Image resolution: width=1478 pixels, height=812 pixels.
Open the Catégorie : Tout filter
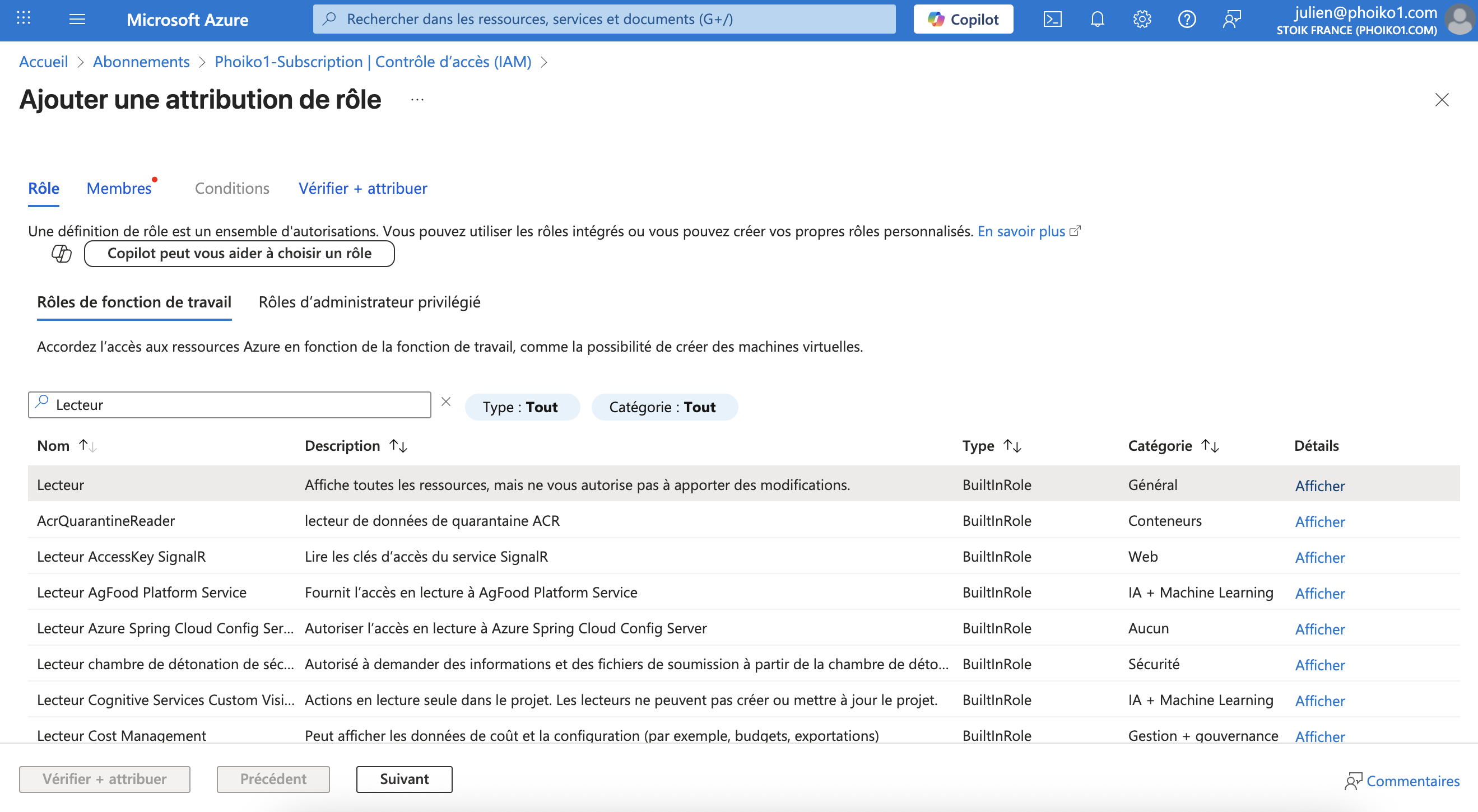[664, 407]
